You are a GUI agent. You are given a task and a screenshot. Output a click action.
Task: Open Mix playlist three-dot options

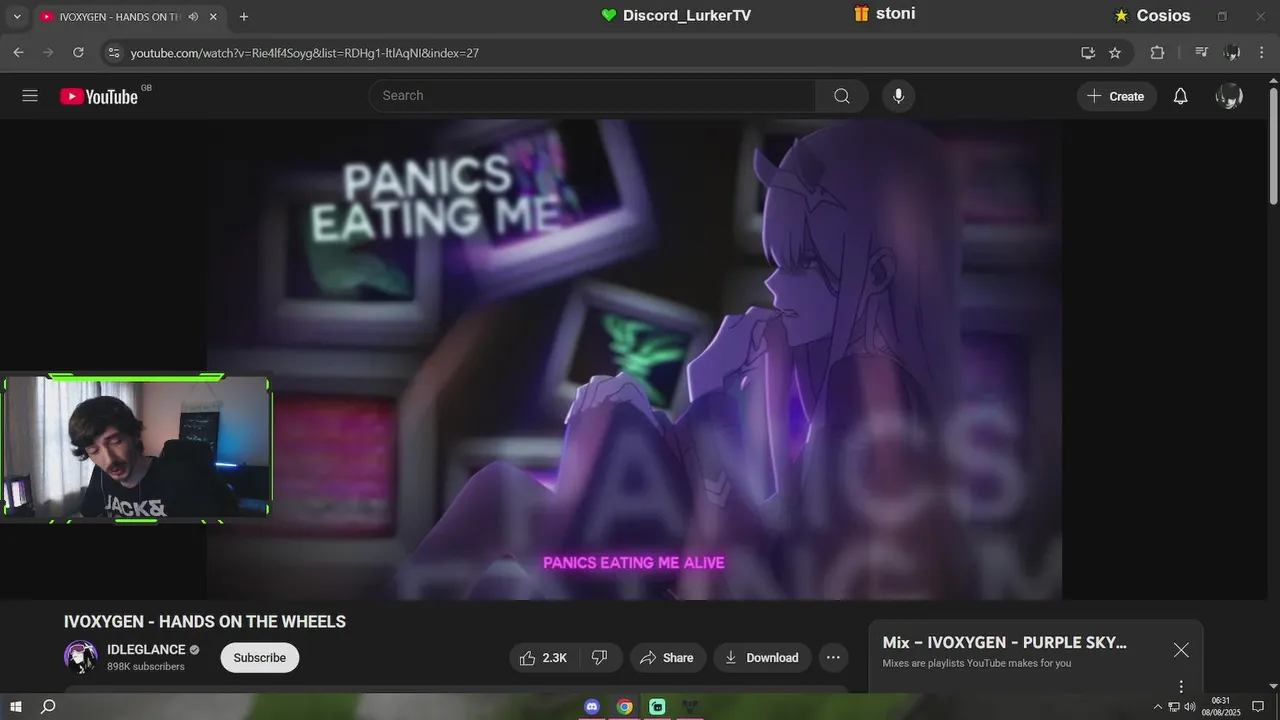[1181, 686]
